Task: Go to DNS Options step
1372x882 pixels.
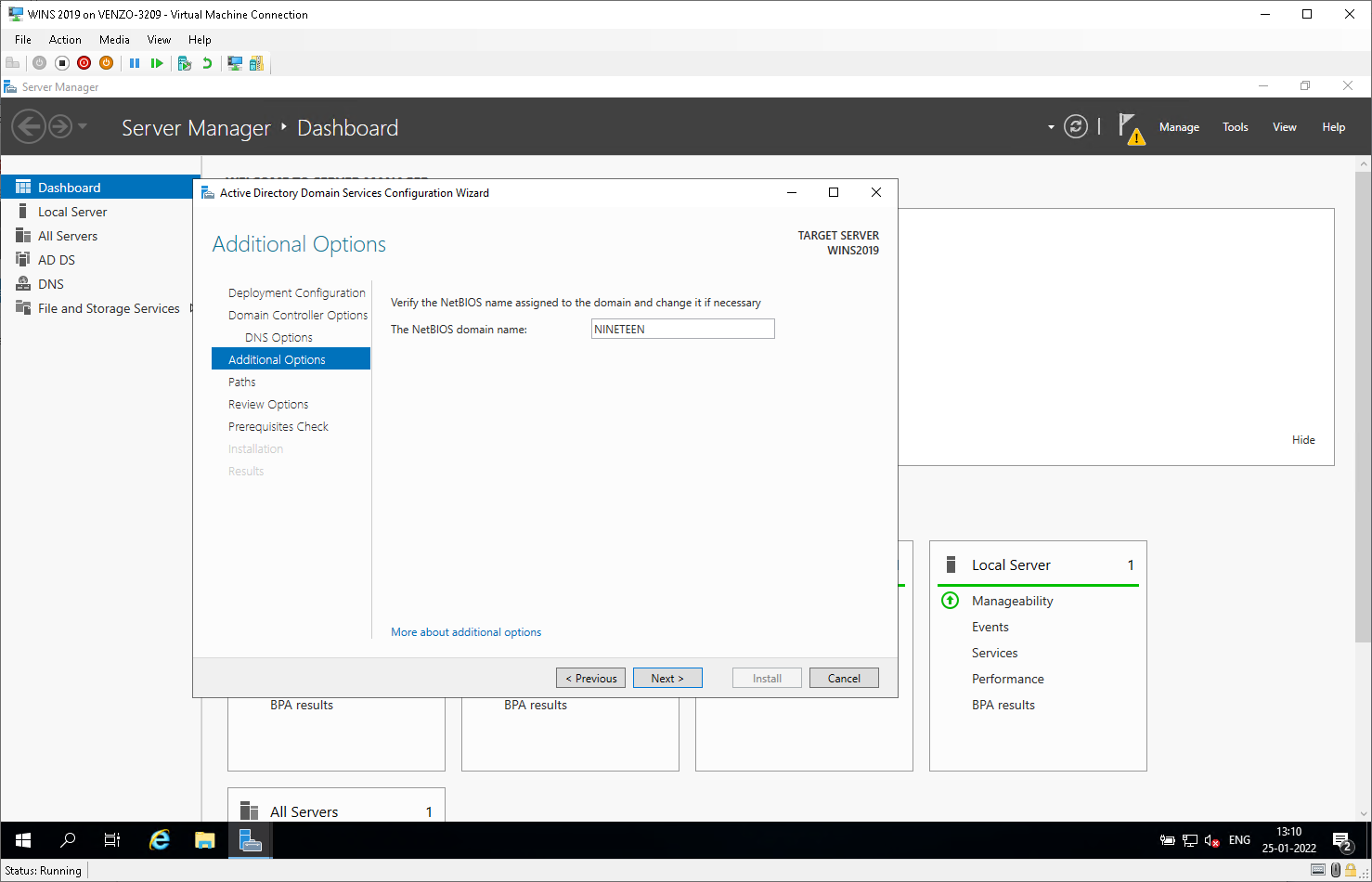Action: (x=278, y=337)
